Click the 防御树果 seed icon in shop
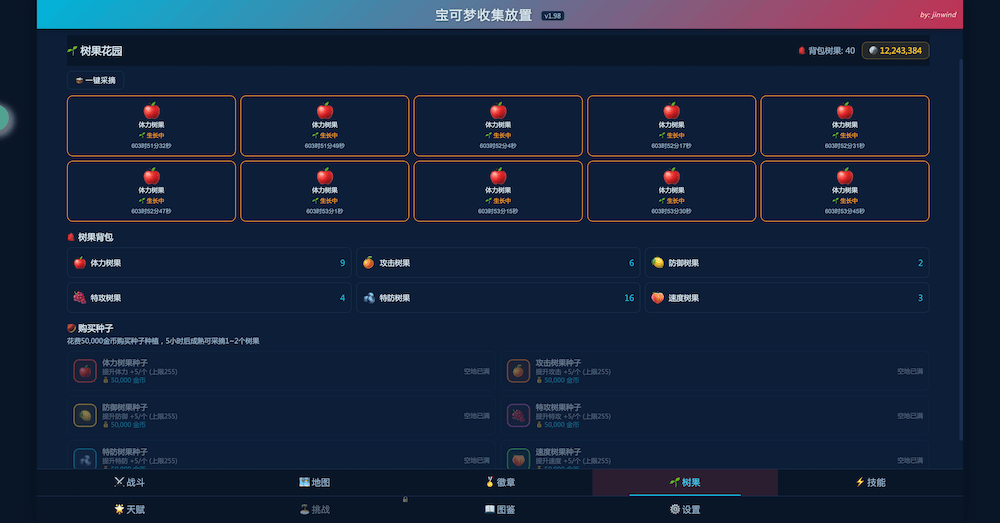Screen dimensions: 1000x523 coord(85,415)
